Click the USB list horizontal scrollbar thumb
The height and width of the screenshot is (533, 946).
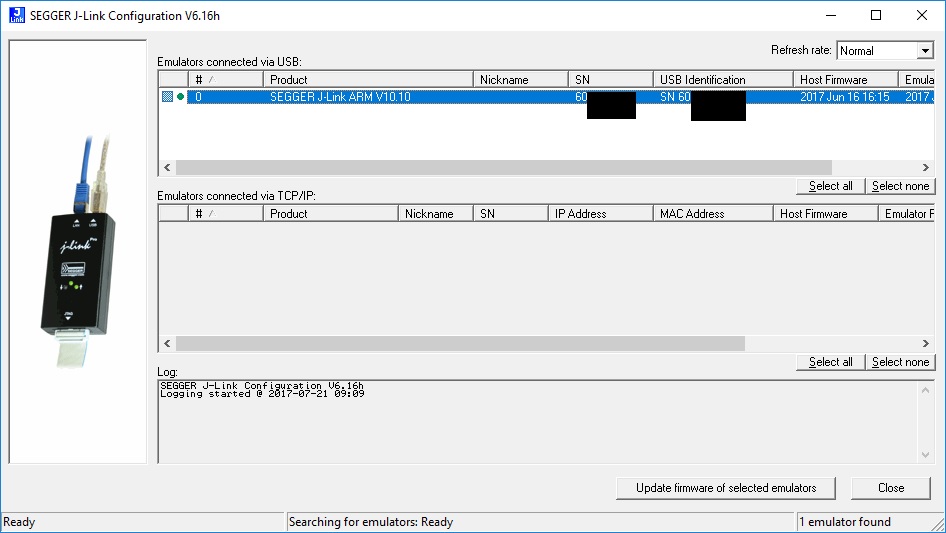coord(504,167)
